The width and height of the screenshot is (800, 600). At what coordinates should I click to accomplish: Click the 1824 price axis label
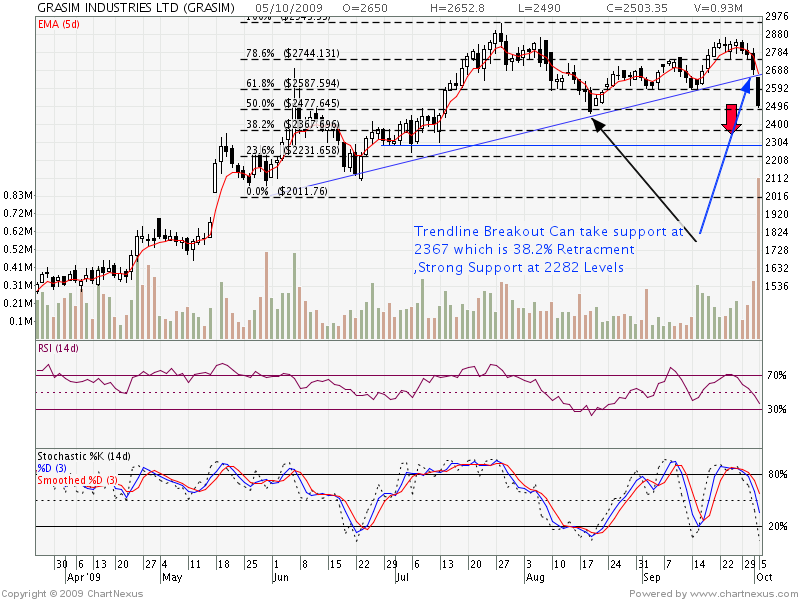click(x=777, y=232)
